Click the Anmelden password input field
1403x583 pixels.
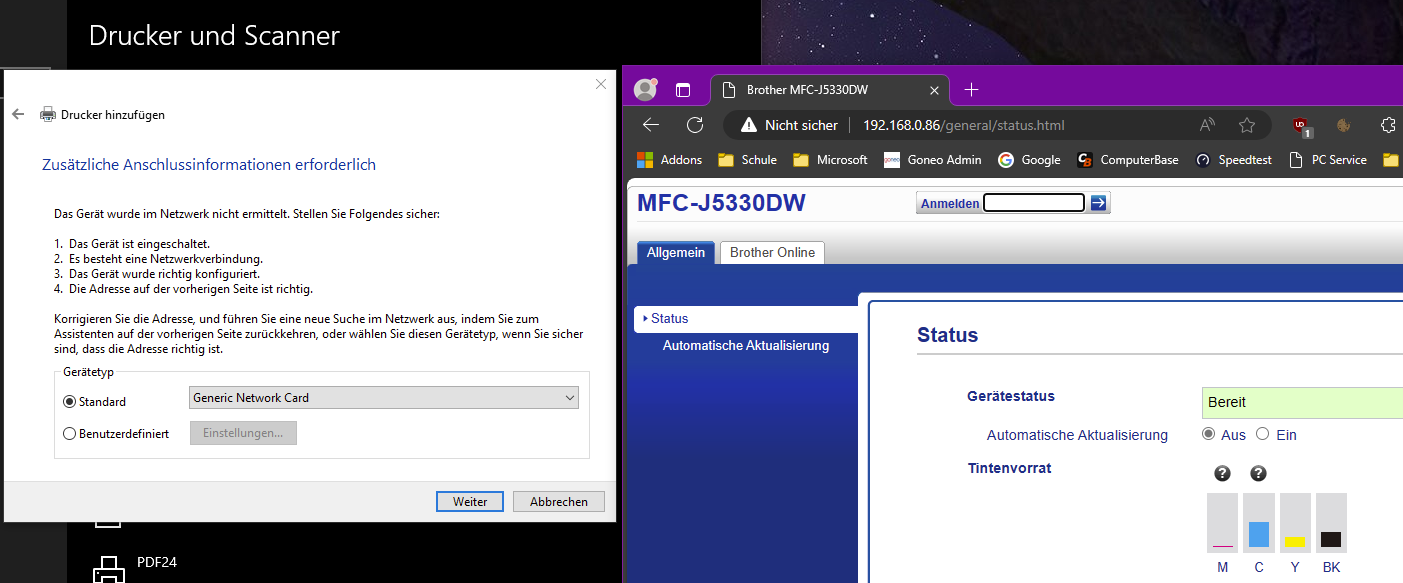click(x=1034, y=203)
